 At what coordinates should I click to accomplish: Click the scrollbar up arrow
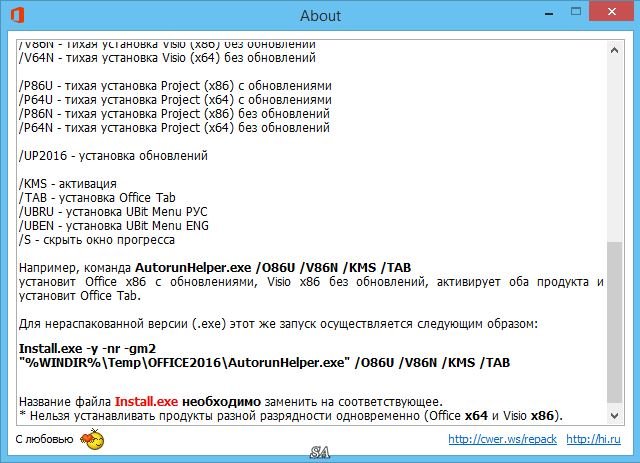point(614,51)
